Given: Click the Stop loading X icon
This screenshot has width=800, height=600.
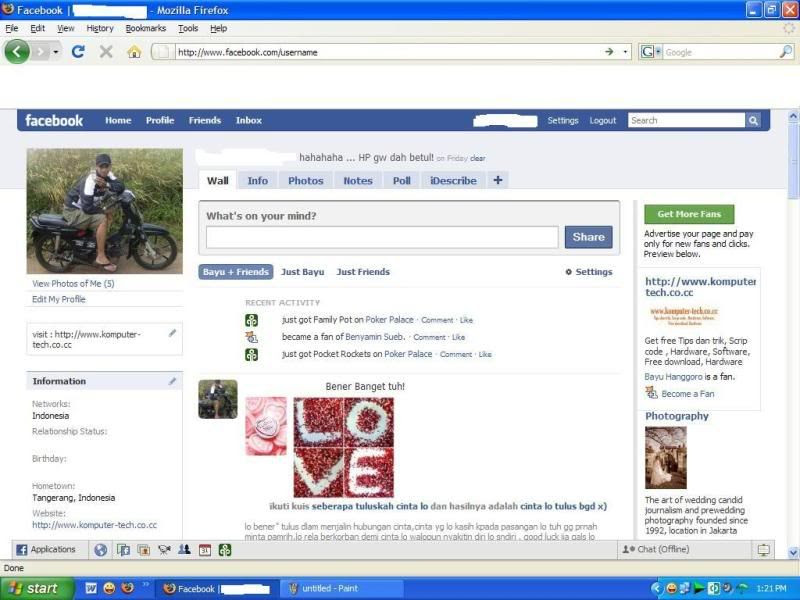Looking at the screenshot, I should (106, 52).
